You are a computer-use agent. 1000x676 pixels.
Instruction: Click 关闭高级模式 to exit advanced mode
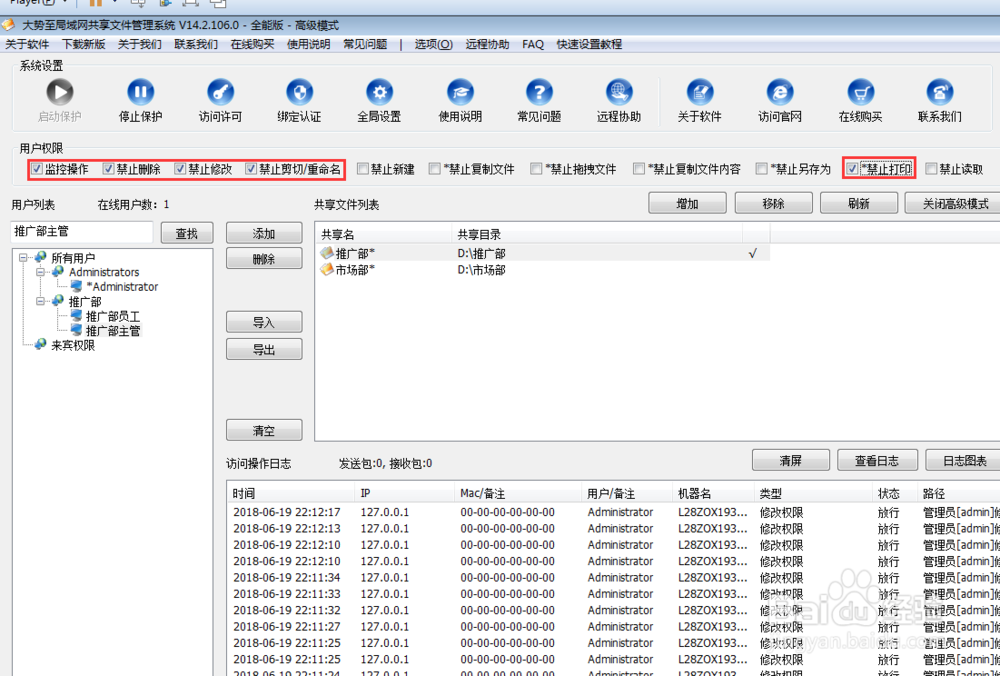tap(951, 202)
